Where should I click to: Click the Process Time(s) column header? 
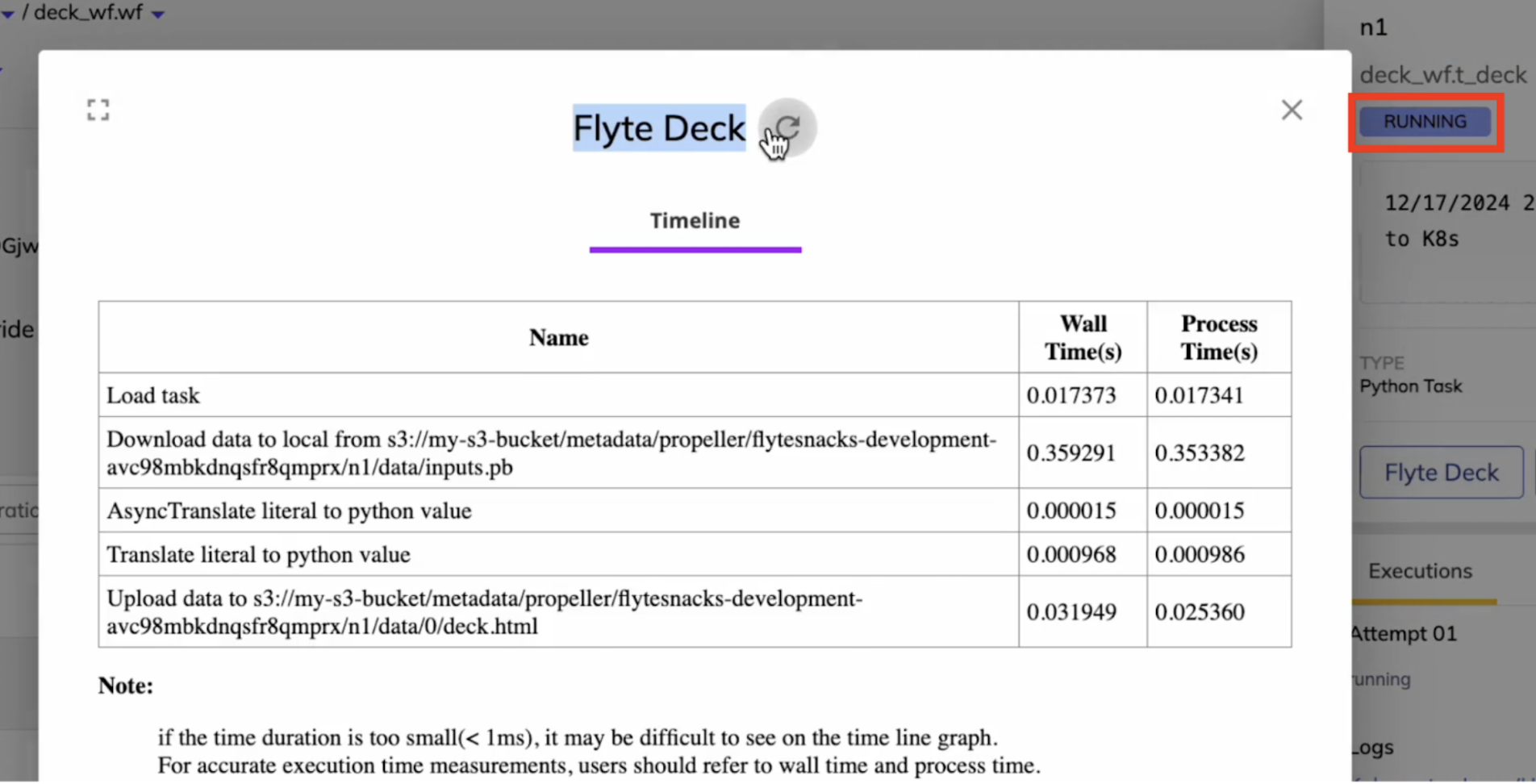(x=1219, y=337)
